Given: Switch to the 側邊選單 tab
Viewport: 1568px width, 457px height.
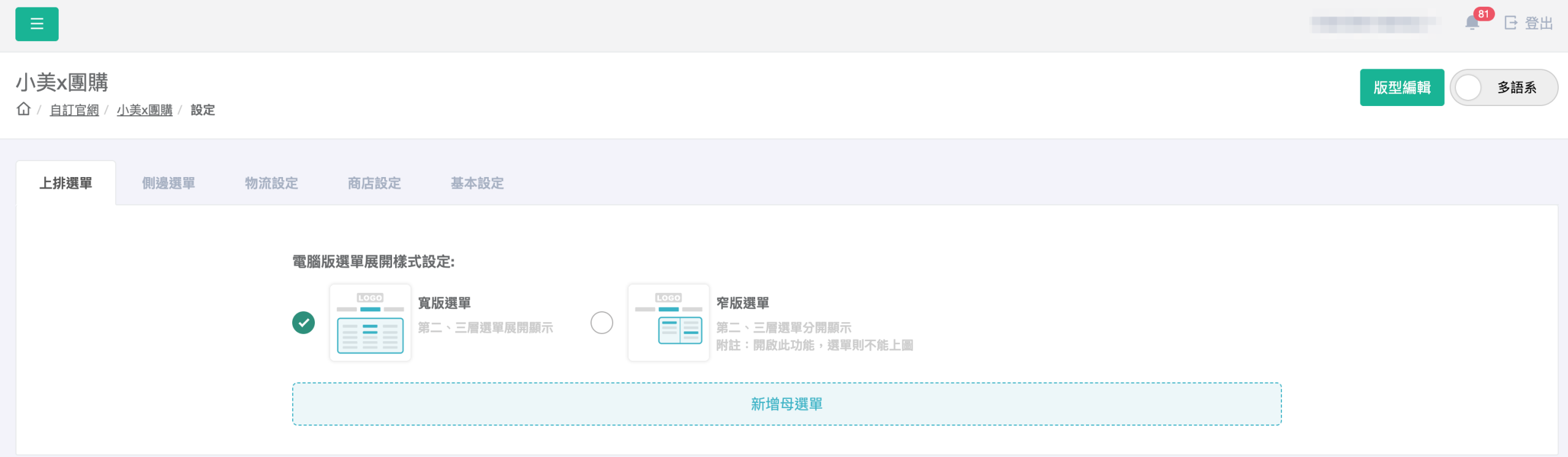Looking at the screenshot, I should click(x=168, y=183).
